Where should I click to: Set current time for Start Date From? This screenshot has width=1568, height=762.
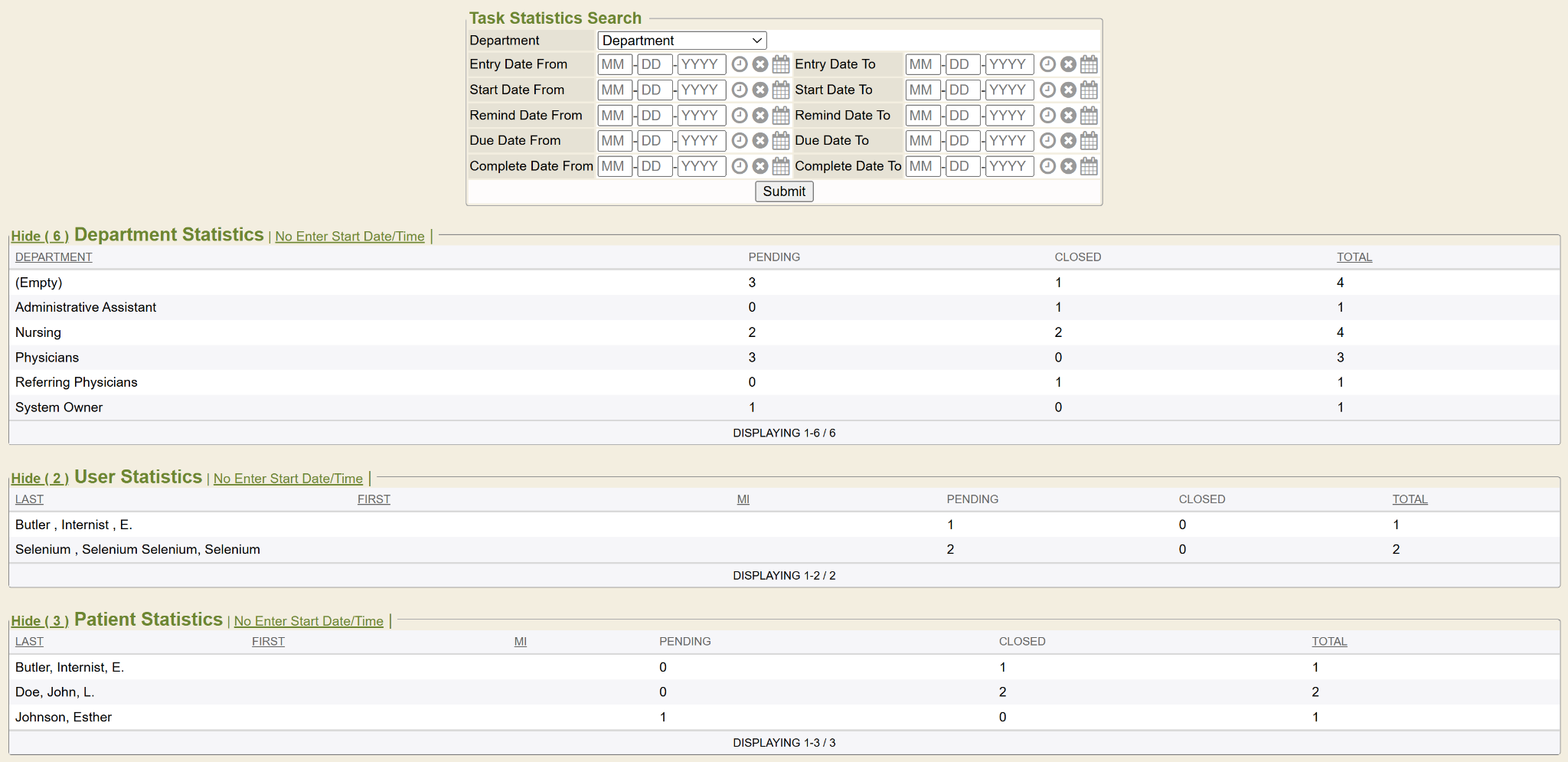click(739, 90)
